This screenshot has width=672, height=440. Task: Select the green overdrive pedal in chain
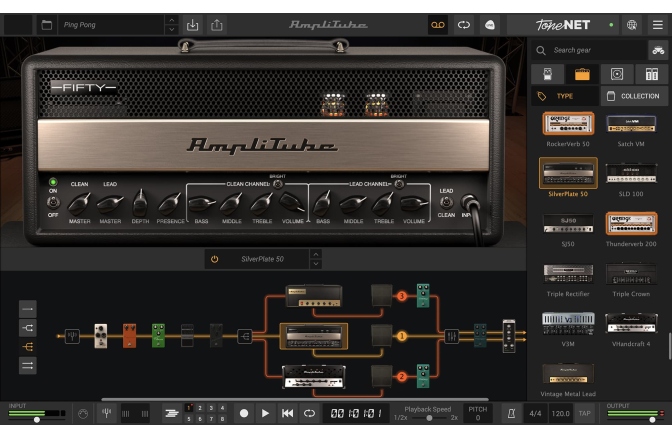158,336
